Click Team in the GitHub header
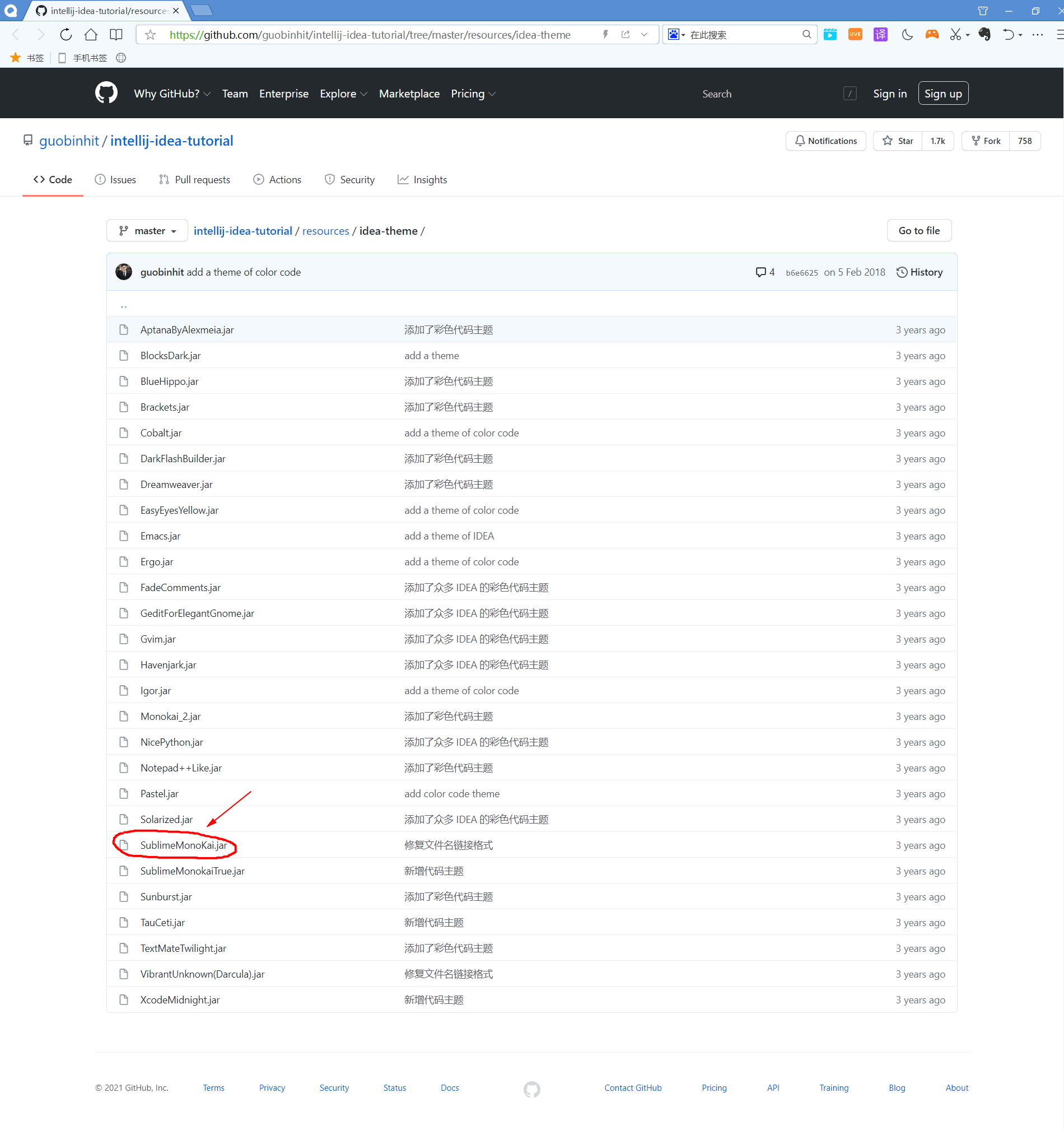The width and height of the screenshot is (1064, 1130). [x=235, y=94]
